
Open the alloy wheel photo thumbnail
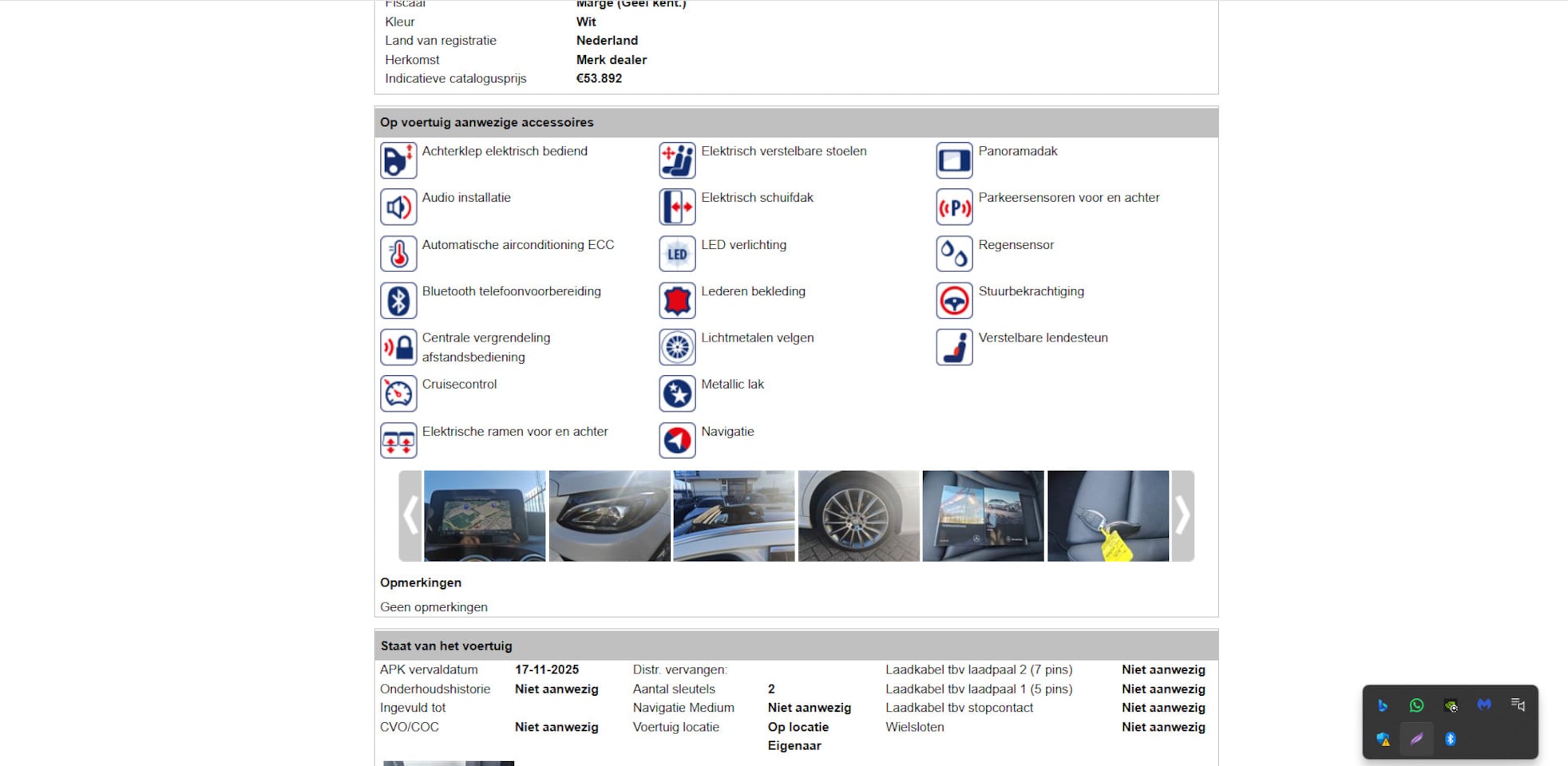point(858,516)
